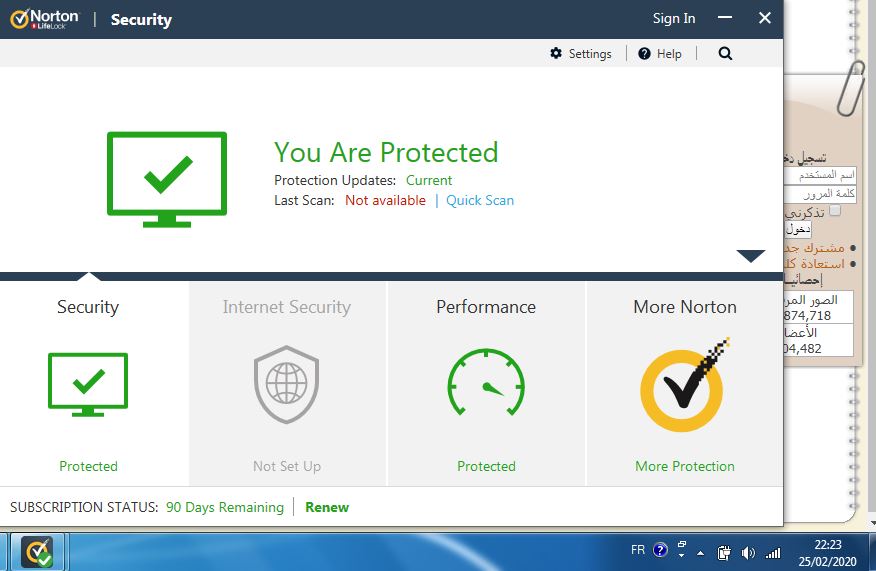Image resolution: width=876 pixels, height=571 pixels.
Task: Click the taskbar help question mark icon
Action: click(660, 550)
